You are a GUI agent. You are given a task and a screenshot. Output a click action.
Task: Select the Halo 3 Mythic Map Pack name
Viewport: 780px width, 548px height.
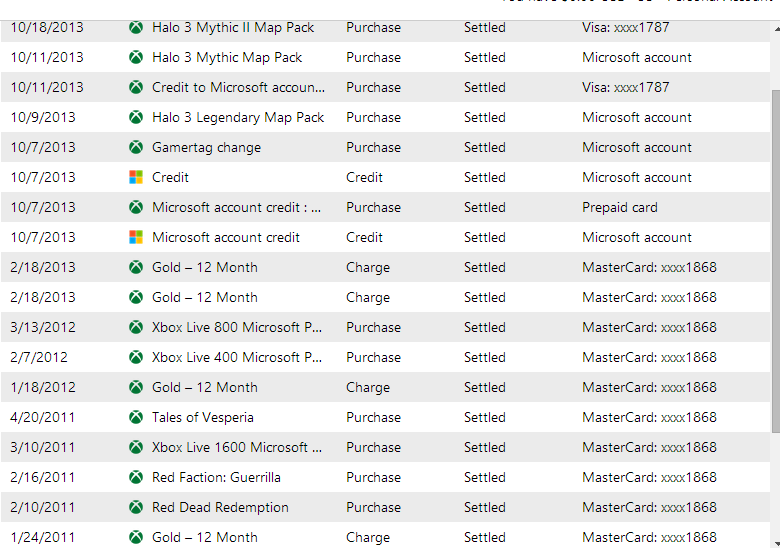point(227,57)
